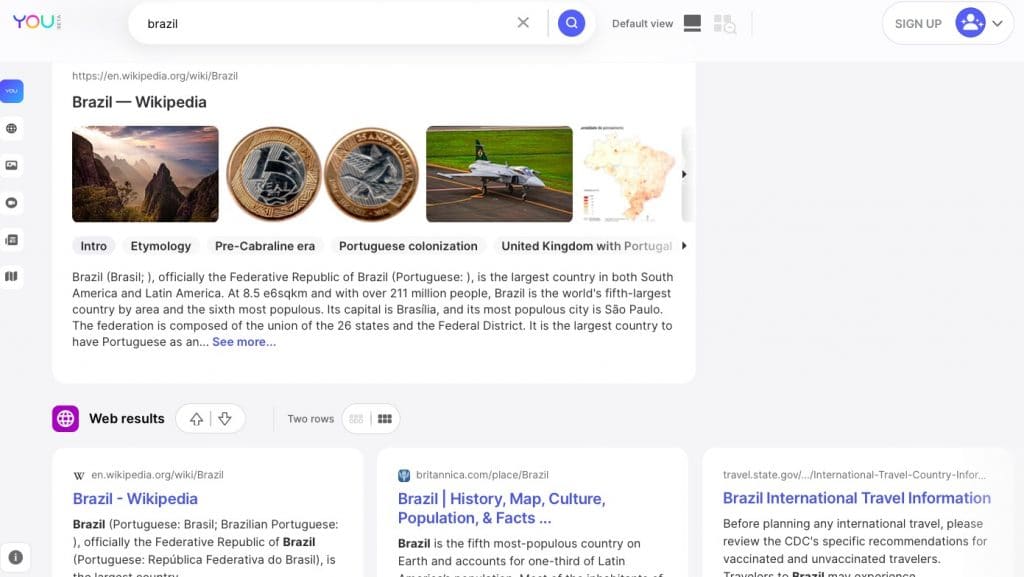Clear the search box with X icon

tap(523, 23)
